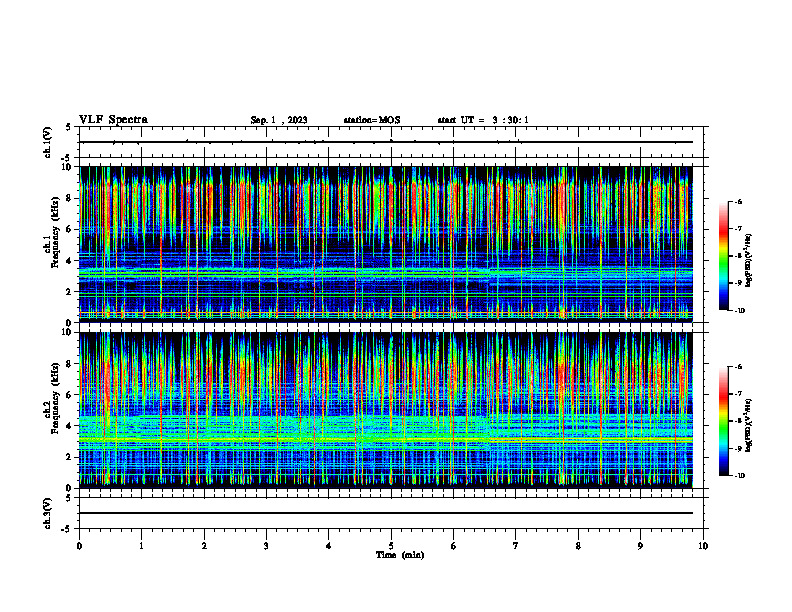Click the "Time (min)" axis label
792x612 pixels.
click(400, 555)
